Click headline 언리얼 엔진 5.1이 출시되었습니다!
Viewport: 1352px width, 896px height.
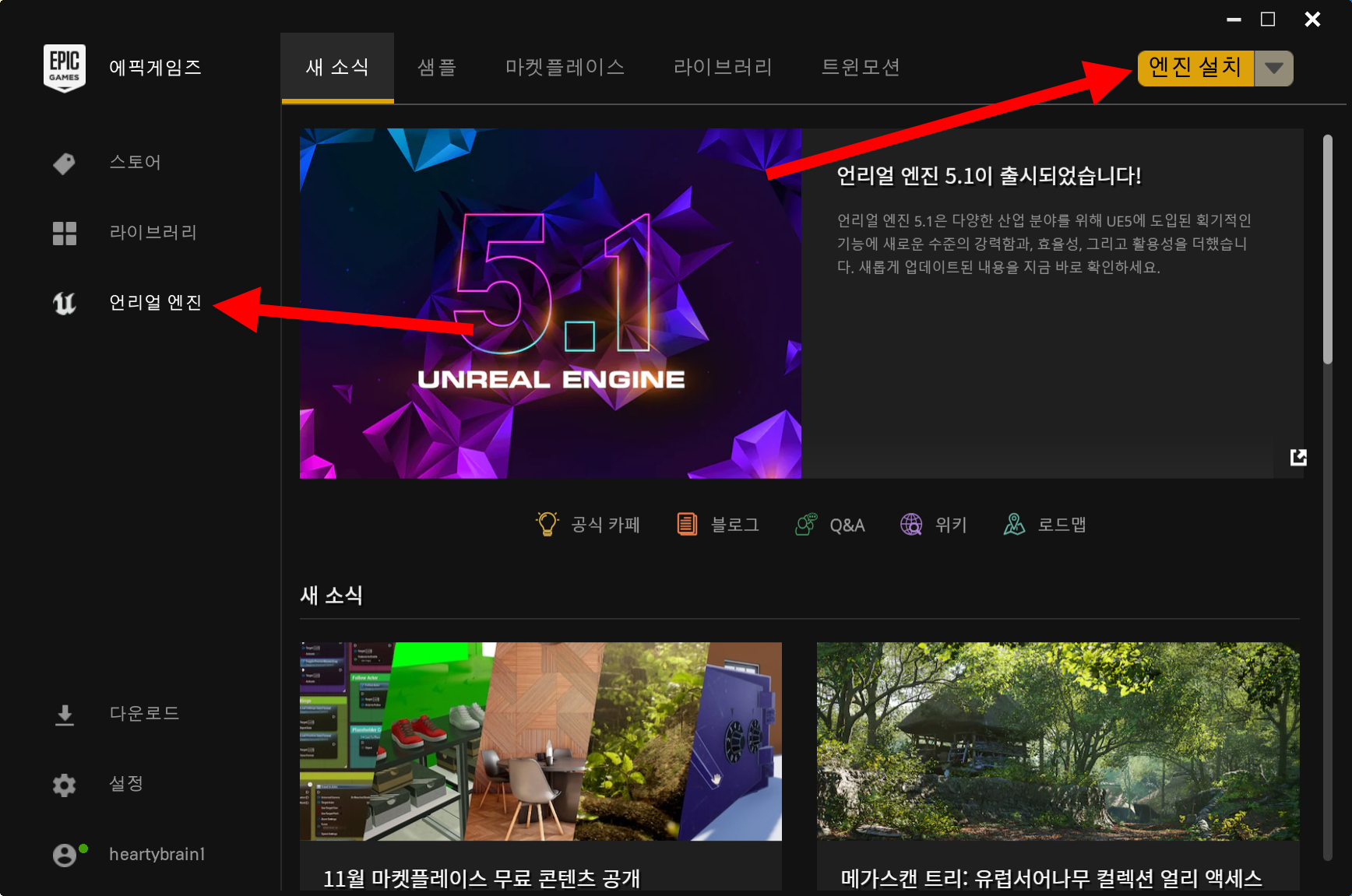(x=989, y=176)
